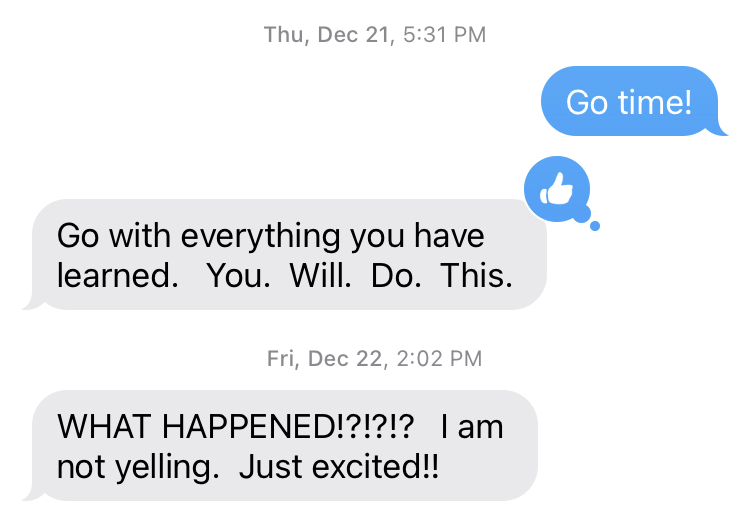Click the "5:31 PM" time text
This screenshot has width=750, height=520.
pyautogui.click(x=444, y=35)
